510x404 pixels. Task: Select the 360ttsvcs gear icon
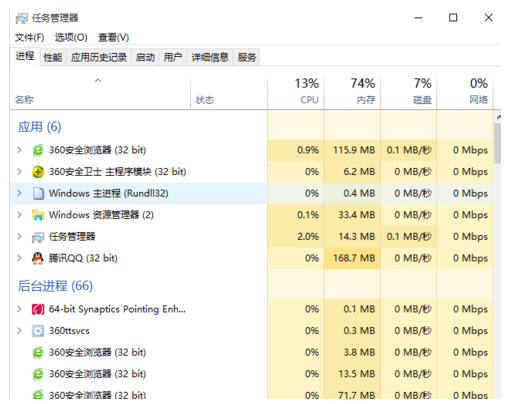point(38,331)
